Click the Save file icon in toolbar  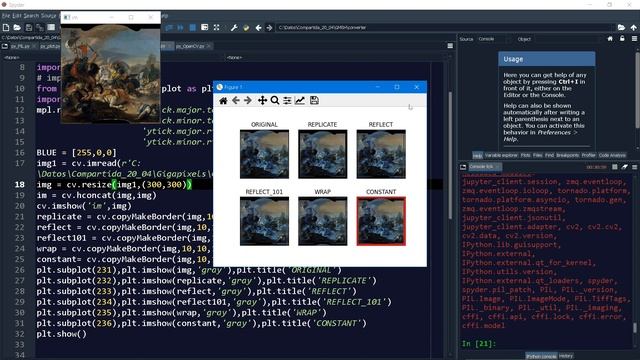[x=29, y=27]
